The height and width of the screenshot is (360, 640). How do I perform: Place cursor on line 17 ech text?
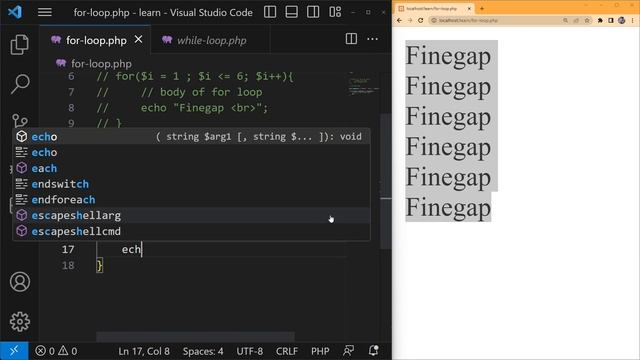pyautogui.click(x=131, y=249)
